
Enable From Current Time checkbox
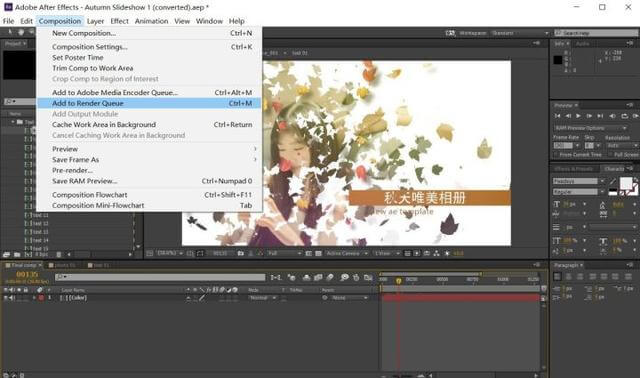coord(556,155)
